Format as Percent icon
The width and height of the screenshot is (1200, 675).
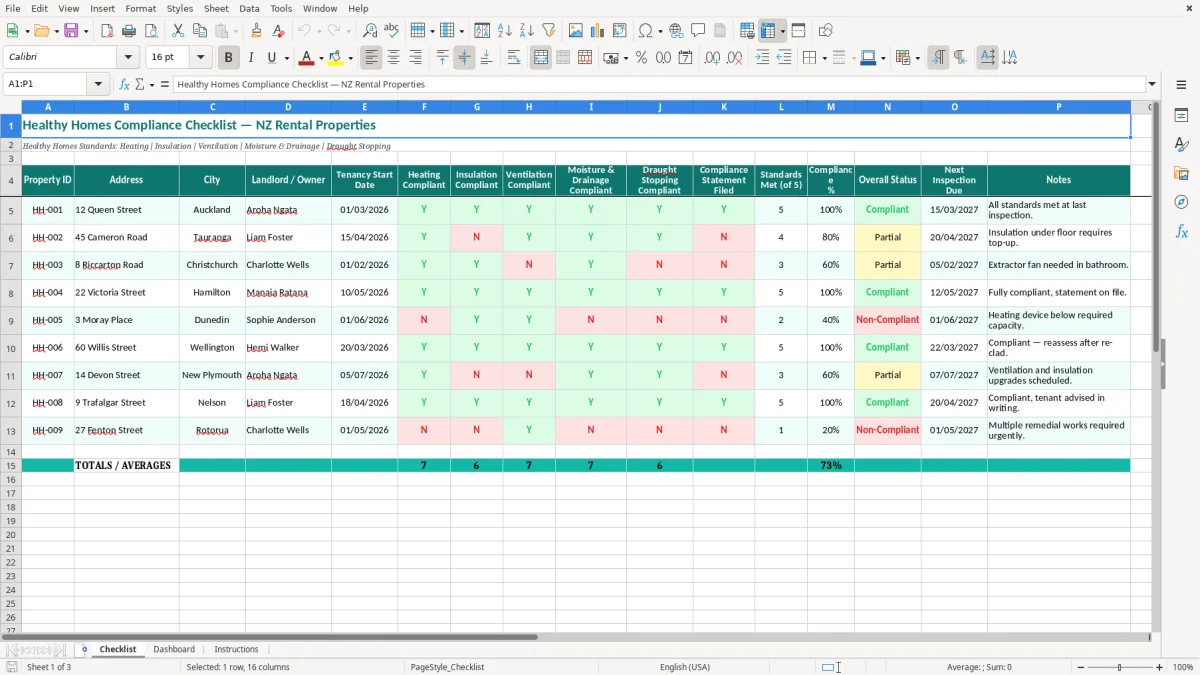[x=641, y=58]
